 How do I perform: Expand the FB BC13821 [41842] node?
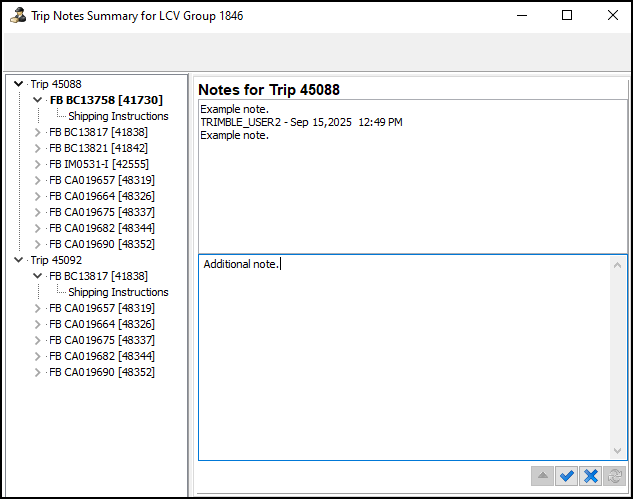tap(37, 148)
